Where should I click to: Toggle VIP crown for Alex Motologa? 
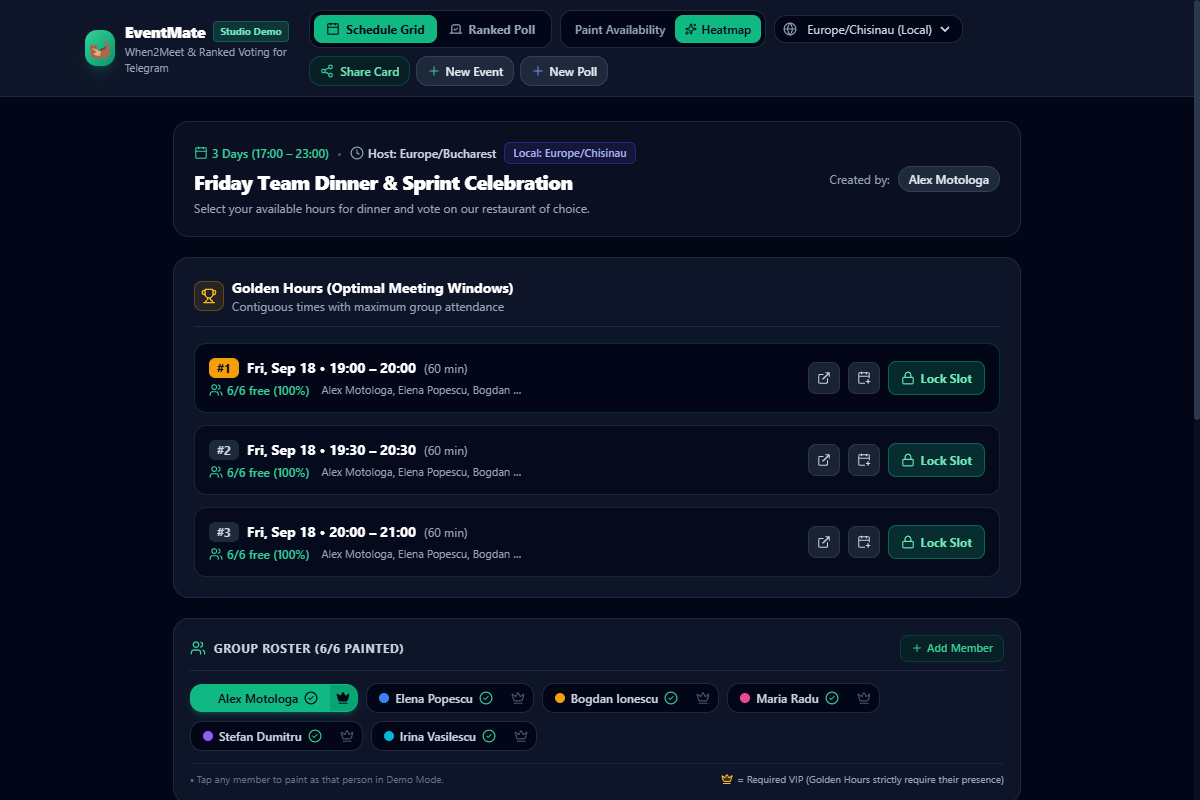point(343,698)
